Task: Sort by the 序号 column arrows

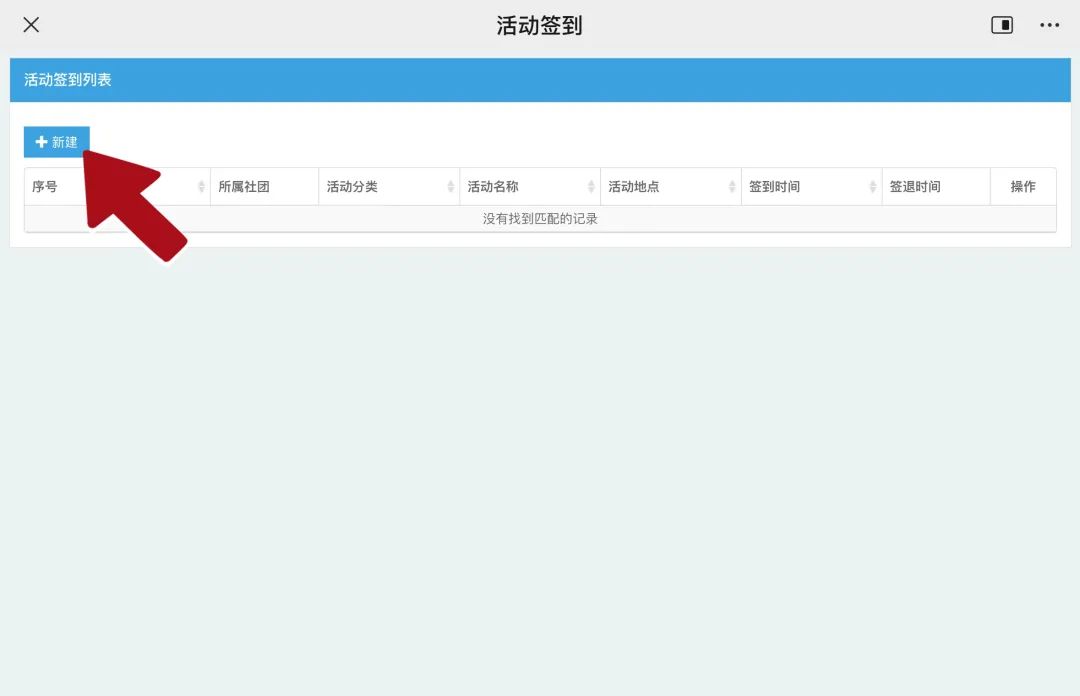Action: pyautogui.click(x=201, y=187)
